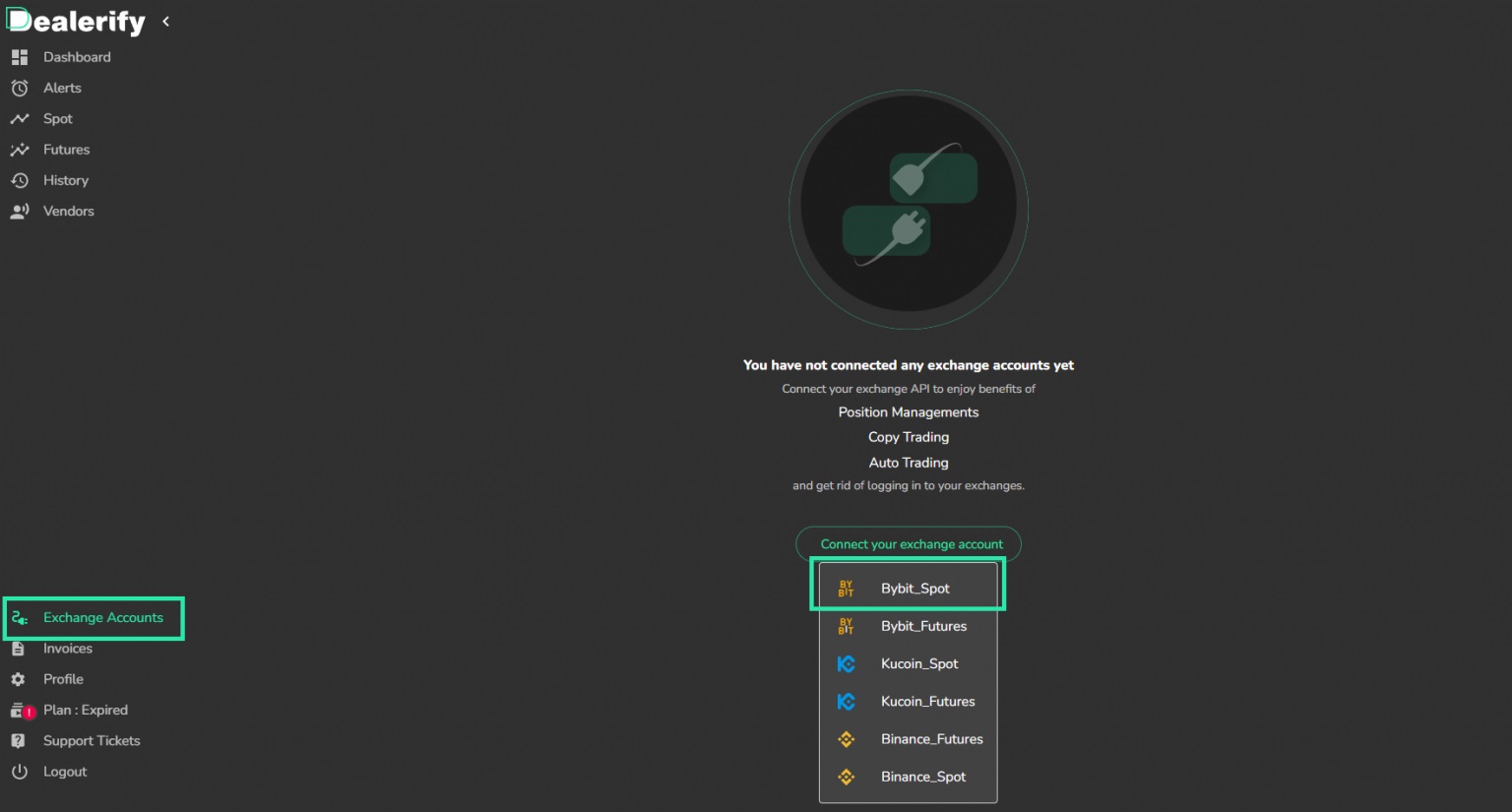Click the History clock-arrow icon
This screenshot has width=1512, height=812.
pyautogui.click(x=19, y=180)
